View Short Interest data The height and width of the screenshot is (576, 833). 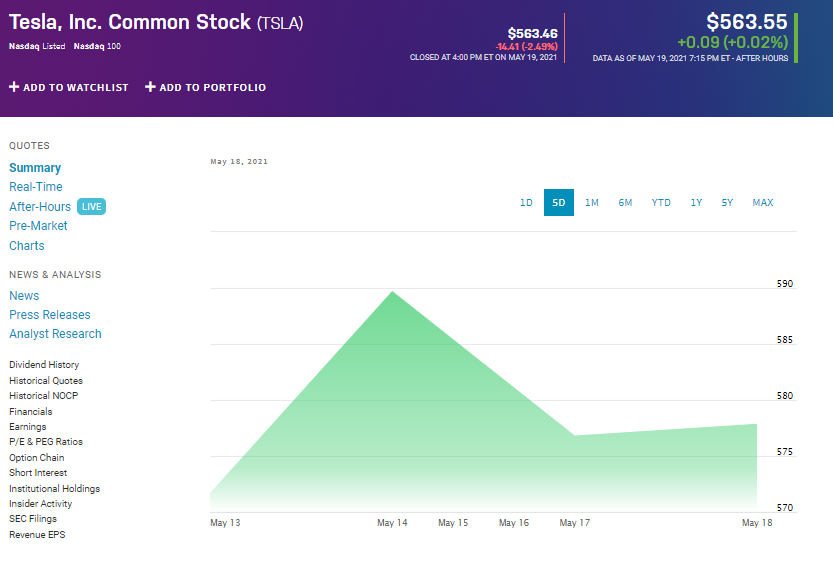38,472
